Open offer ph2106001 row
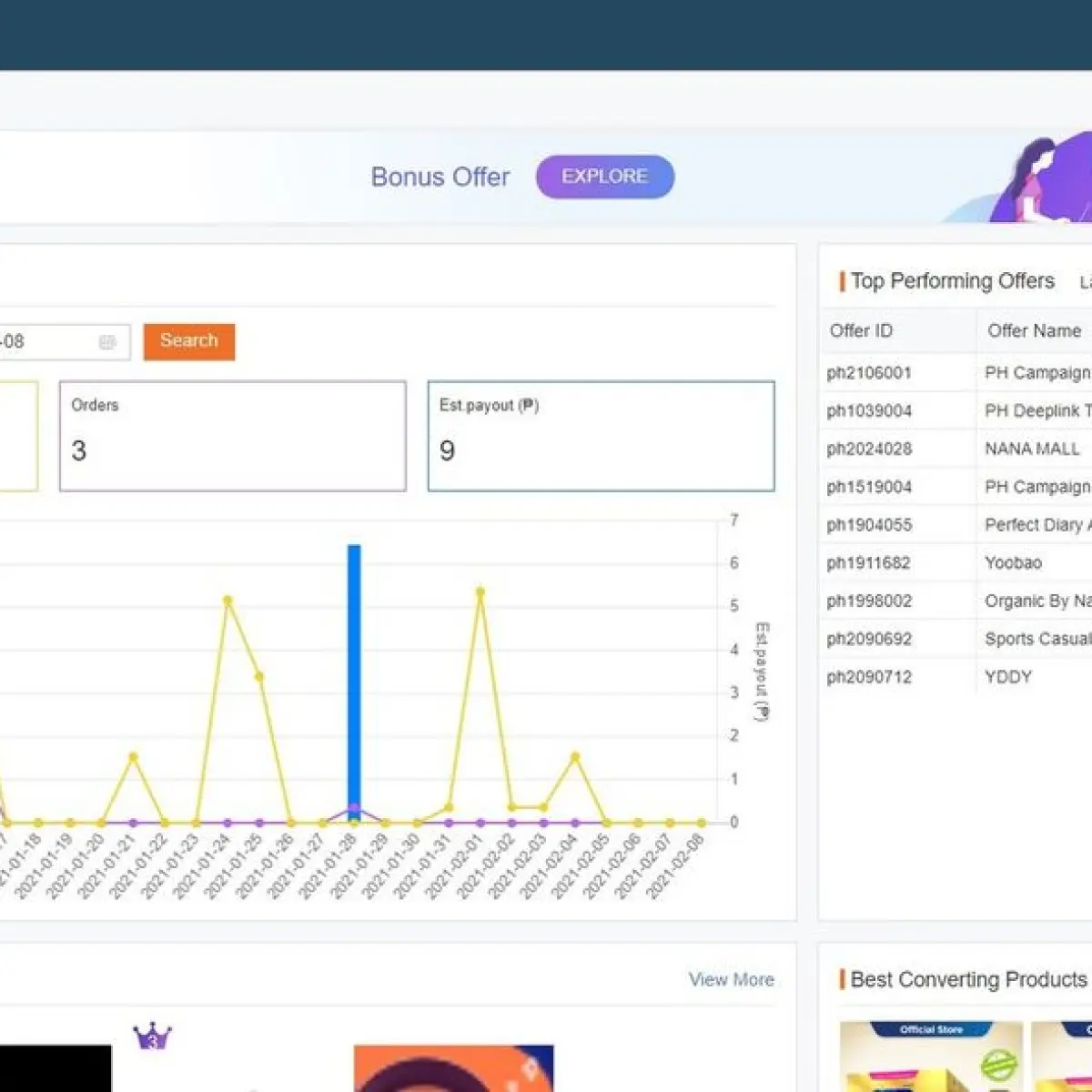This screenshot has width=1092, height=1092. click(x=957, y=373)
